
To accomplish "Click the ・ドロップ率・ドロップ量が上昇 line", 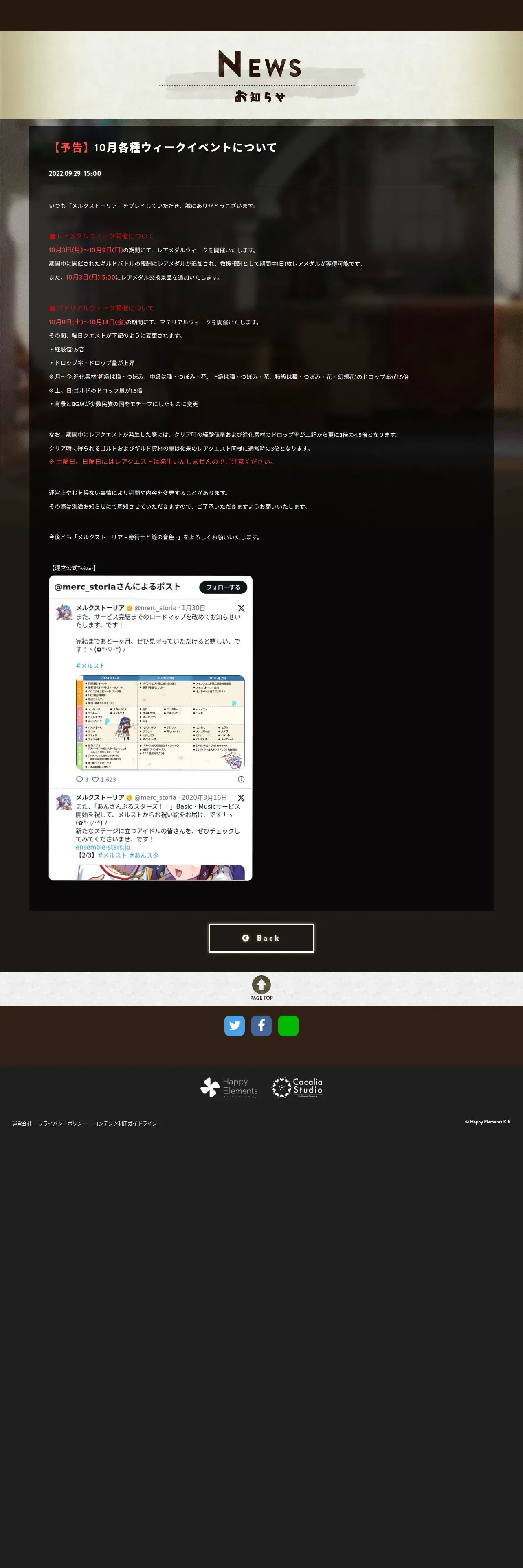I will 92,363.
